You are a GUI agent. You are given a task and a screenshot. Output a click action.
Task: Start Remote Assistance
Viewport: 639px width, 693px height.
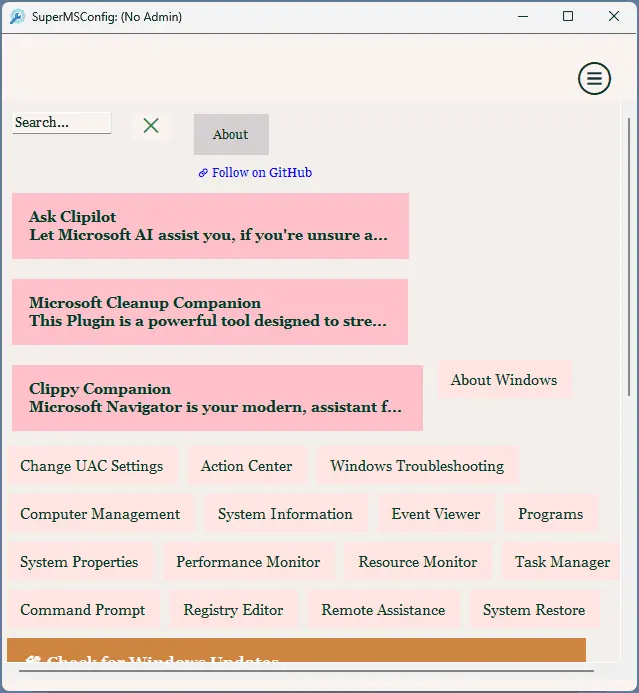[383, 610]
